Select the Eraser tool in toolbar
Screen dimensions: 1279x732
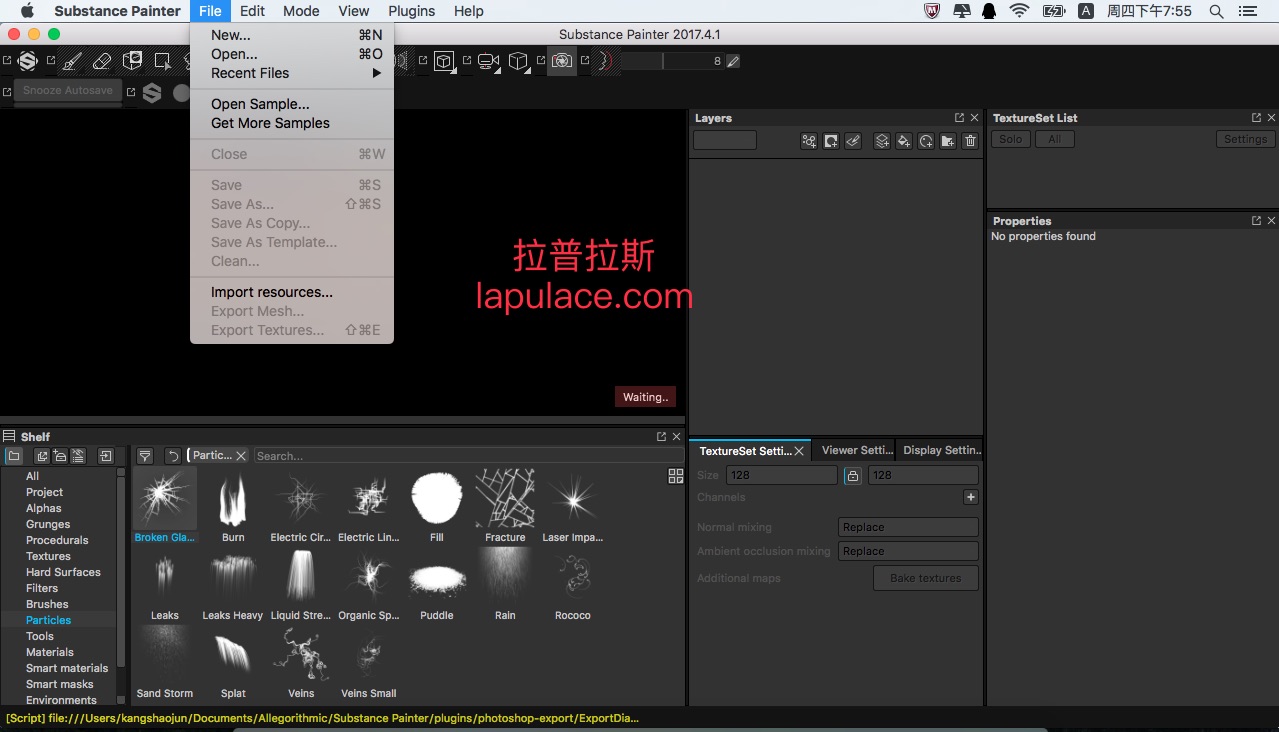coord(102,61)
